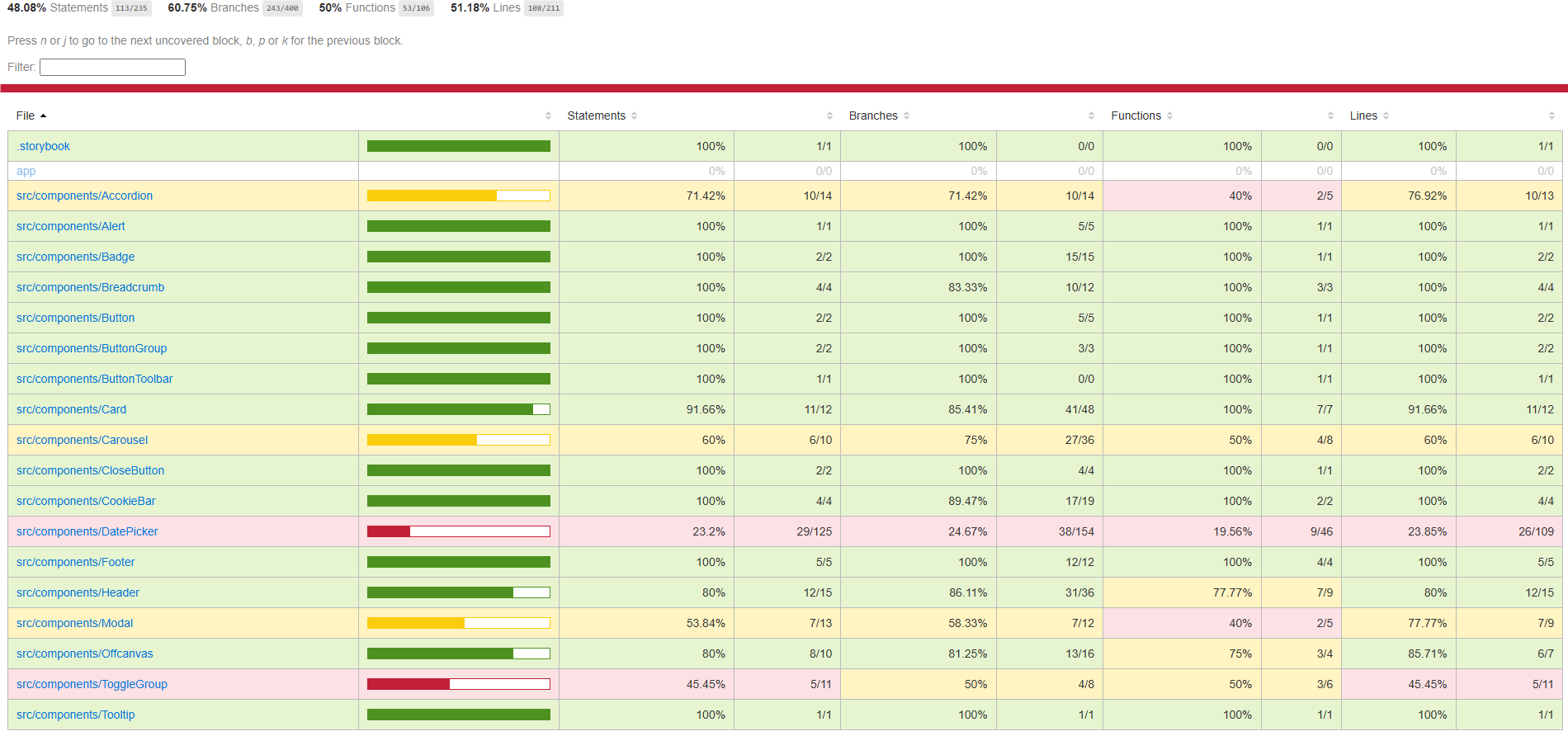Open src/components/CookieBar coverage

point(86,501)
